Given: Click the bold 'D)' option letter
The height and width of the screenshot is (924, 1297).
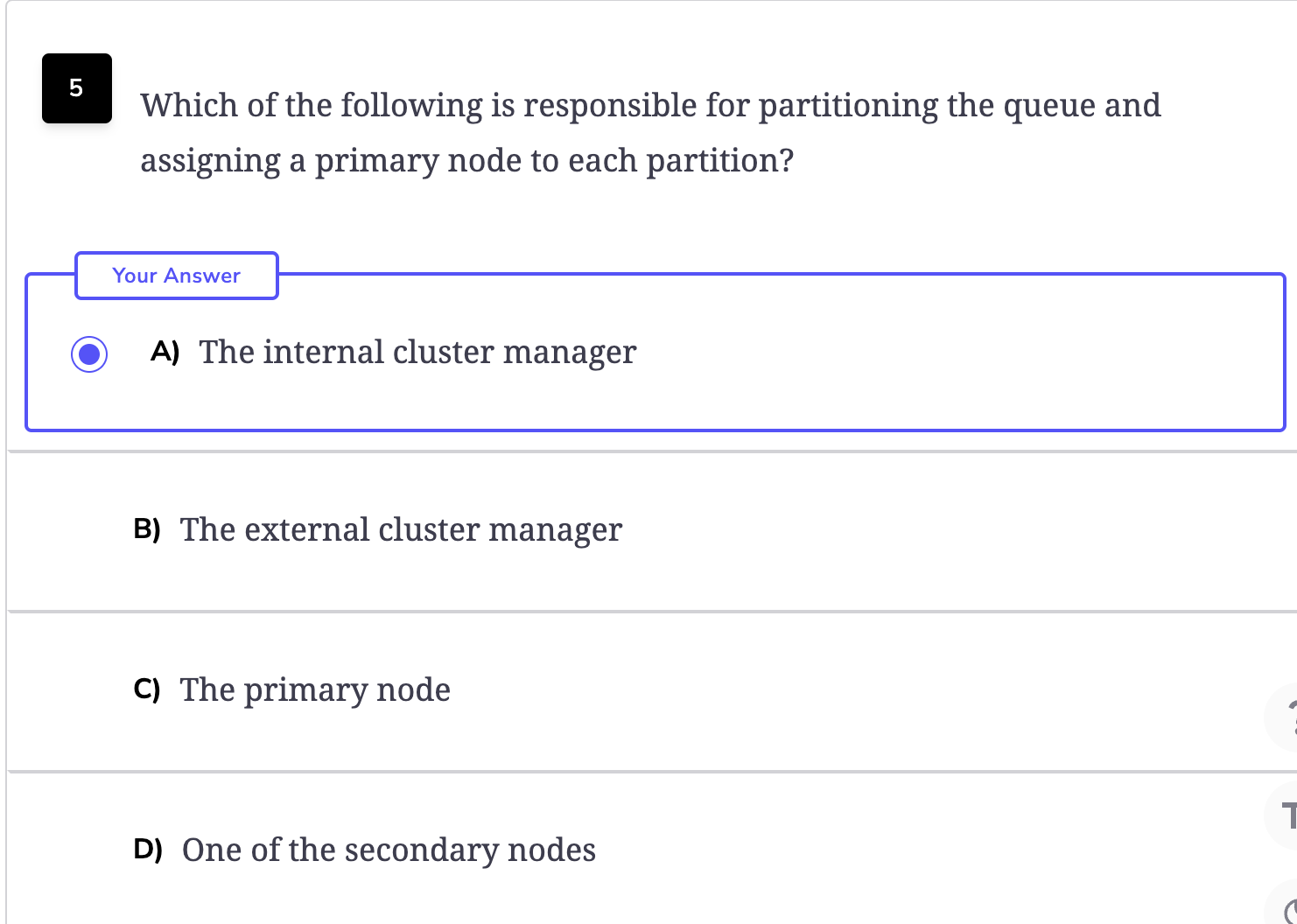Looking at the screenshot, I should 148,850.
